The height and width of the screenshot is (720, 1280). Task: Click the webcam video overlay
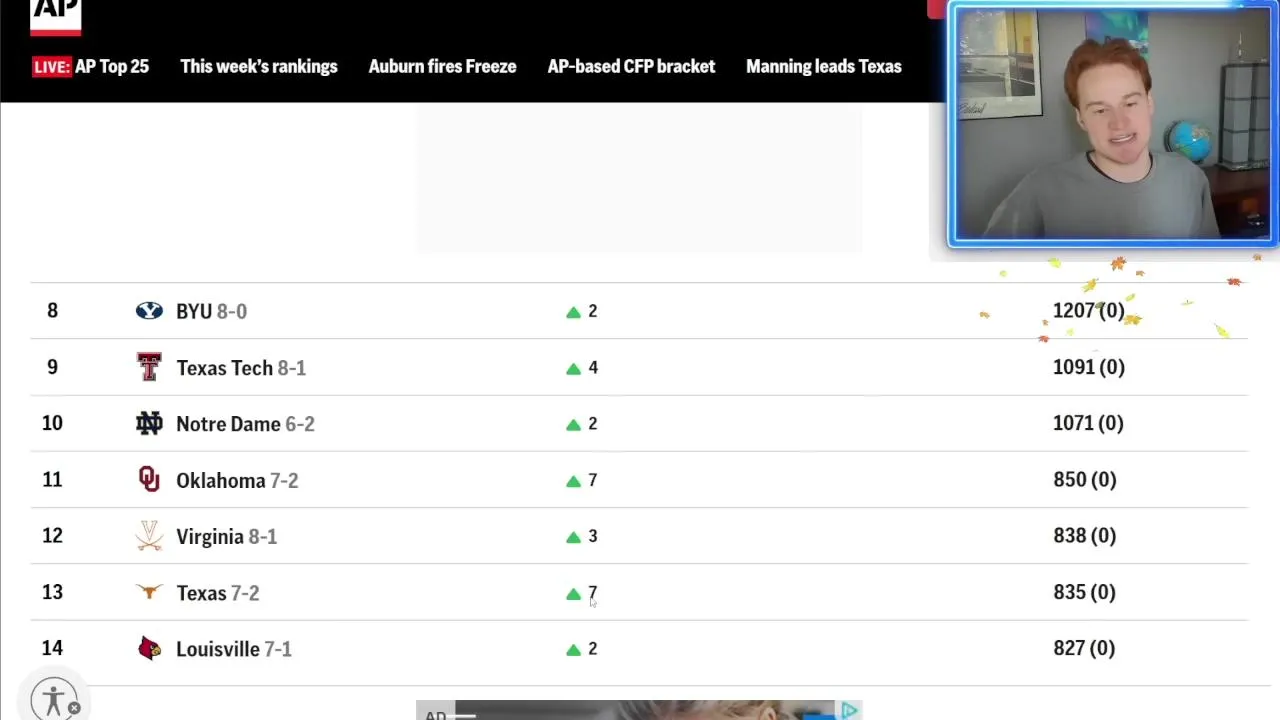click(1113, 124)
